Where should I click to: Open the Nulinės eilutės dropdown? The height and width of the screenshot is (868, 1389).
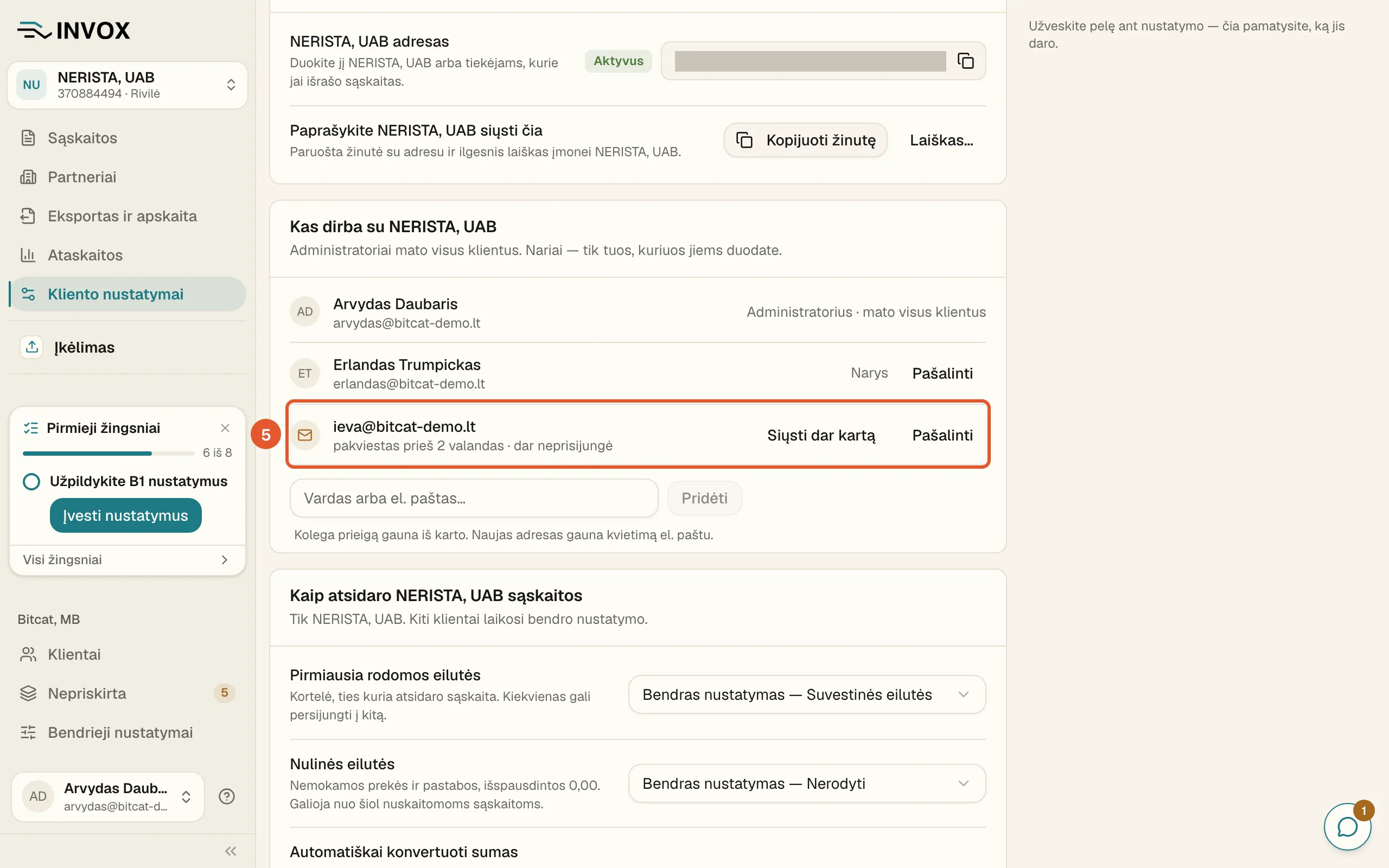807,783
